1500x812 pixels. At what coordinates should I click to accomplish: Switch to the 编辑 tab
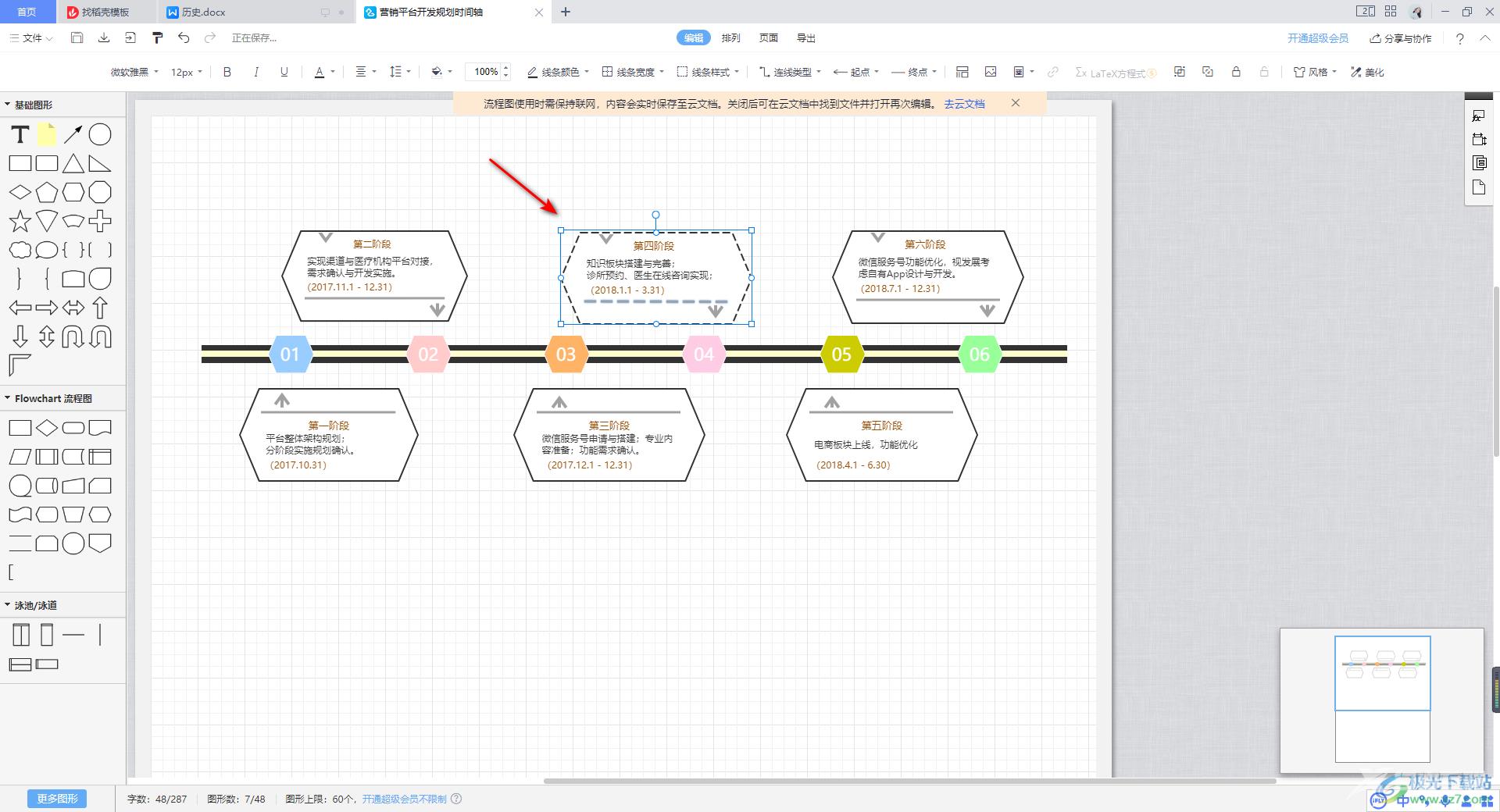[x=693, y=37]
